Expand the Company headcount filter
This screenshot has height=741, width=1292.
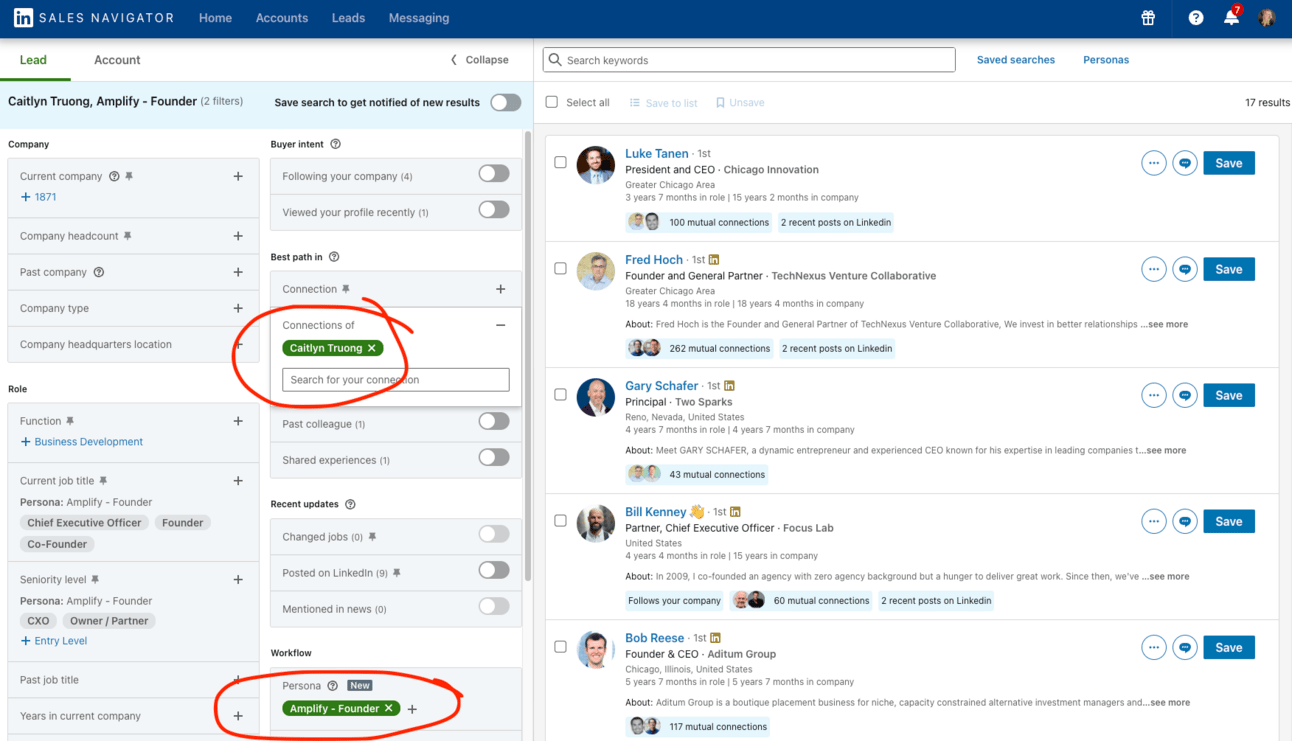238,236
